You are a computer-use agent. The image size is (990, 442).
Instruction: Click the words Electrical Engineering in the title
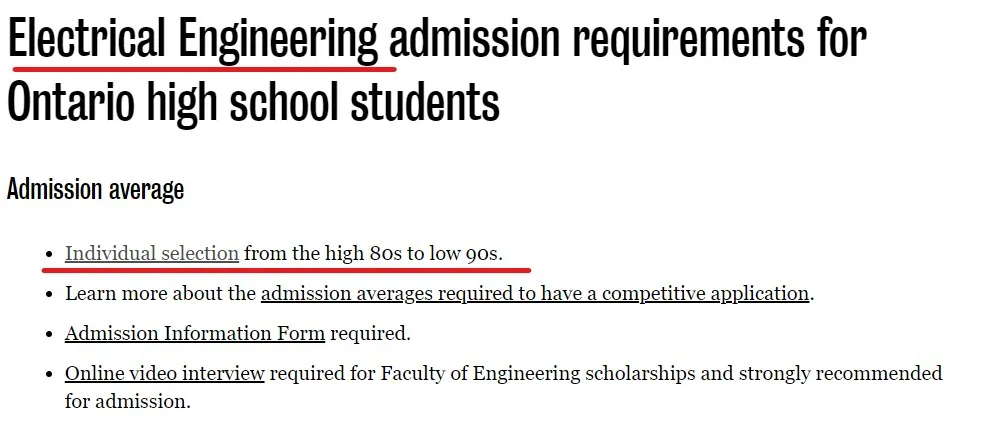pyautogui.click(x=193, y=39)
